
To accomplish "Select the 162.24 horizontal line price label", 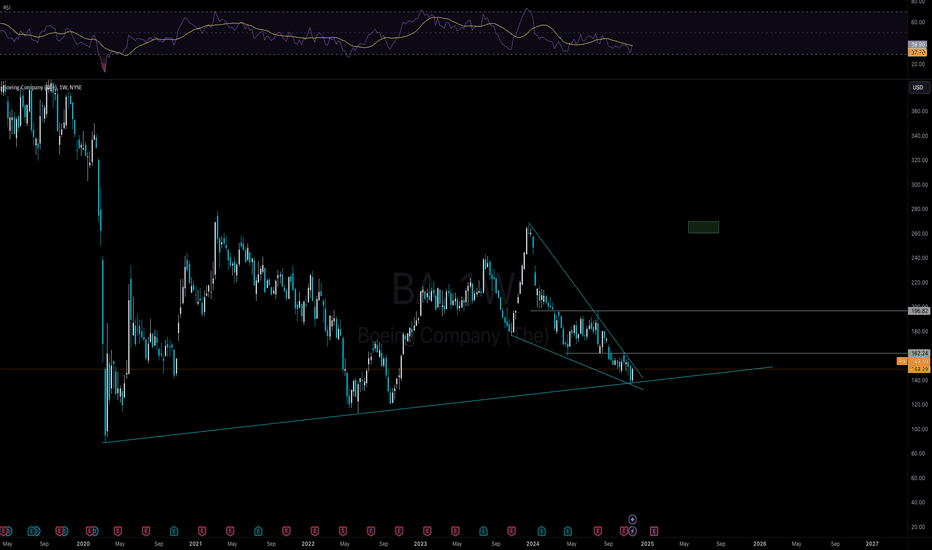I will point(919,353).
